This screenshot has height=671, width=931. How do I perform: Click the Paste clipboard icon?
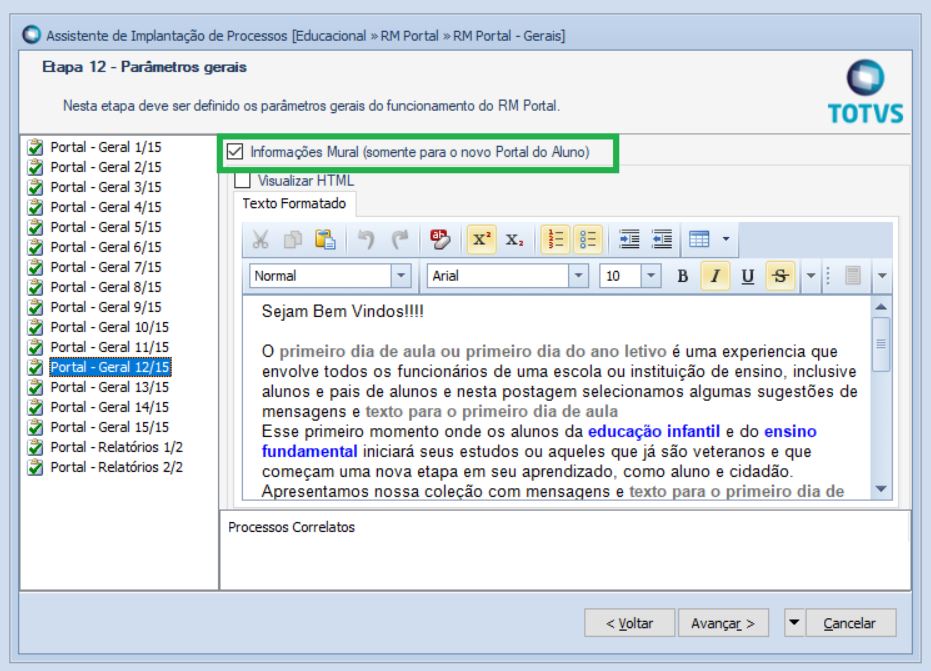coord(325,239)
